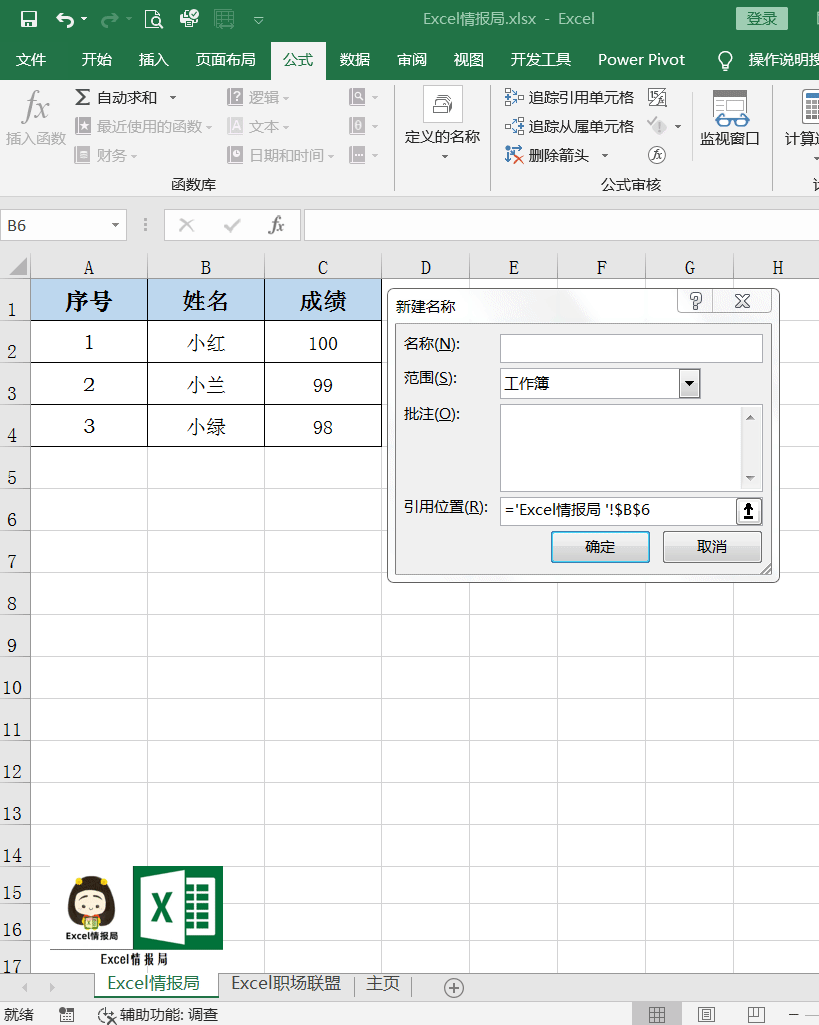Click the Save icon in quick access toolbar
Viewport: 819px width, 1025px height.
click(x=29, y=19)
